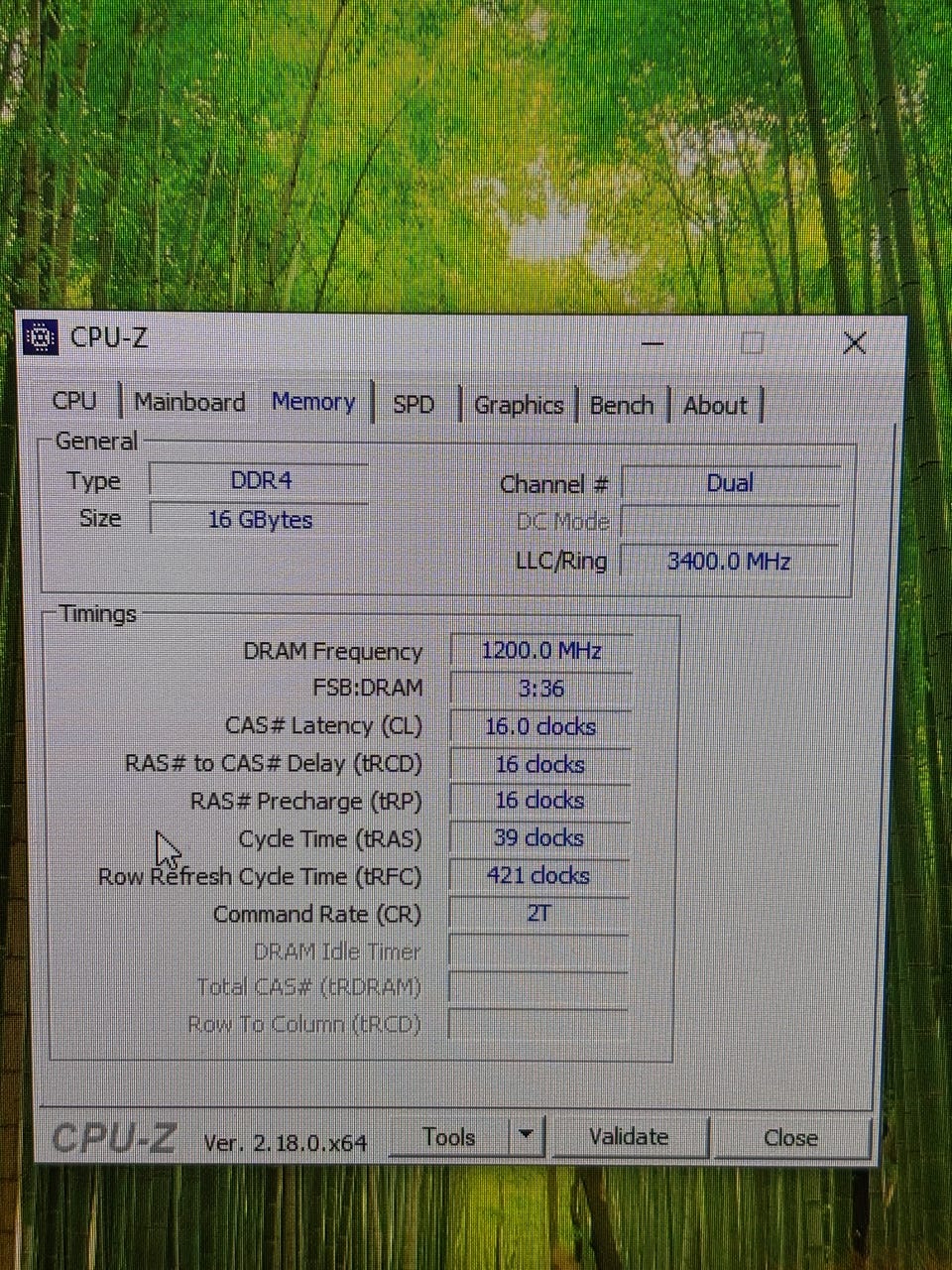
Task: Click the DRAM Frequency label
Action: pyautogui.click(x=332, y=652)
